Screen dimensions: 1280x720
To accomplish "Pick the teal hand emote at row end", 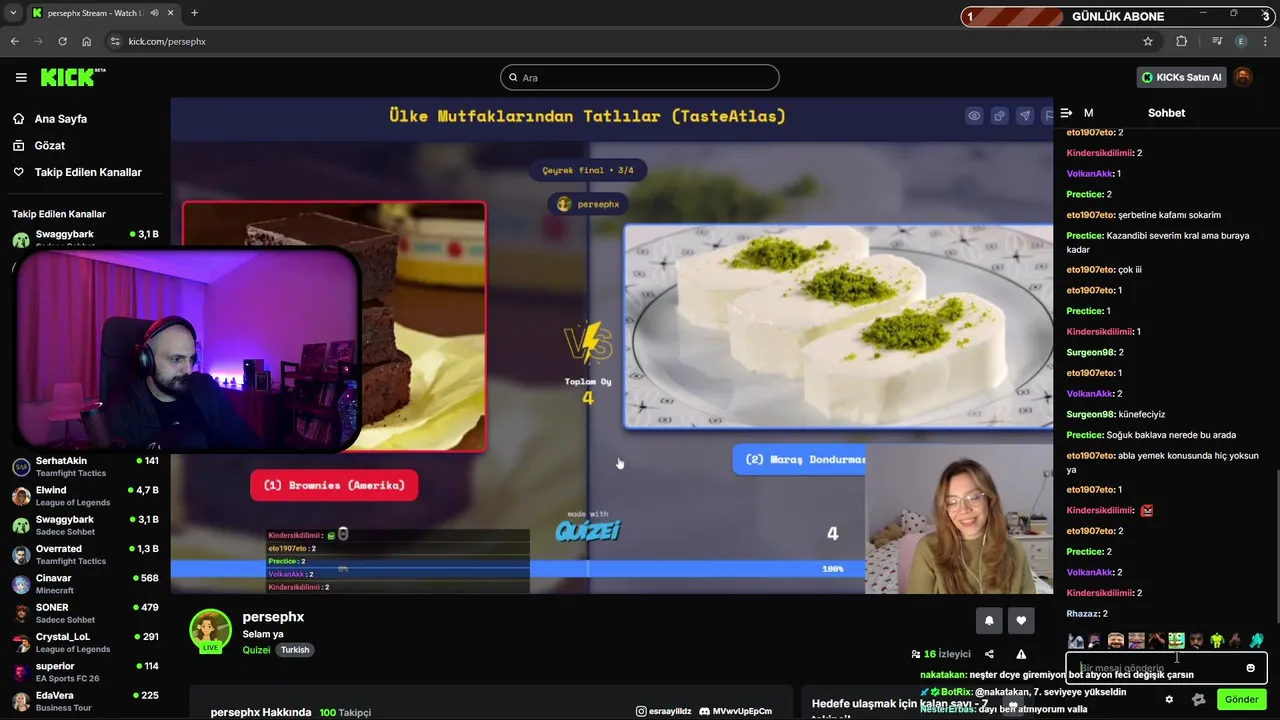I will pos(1256,641).
